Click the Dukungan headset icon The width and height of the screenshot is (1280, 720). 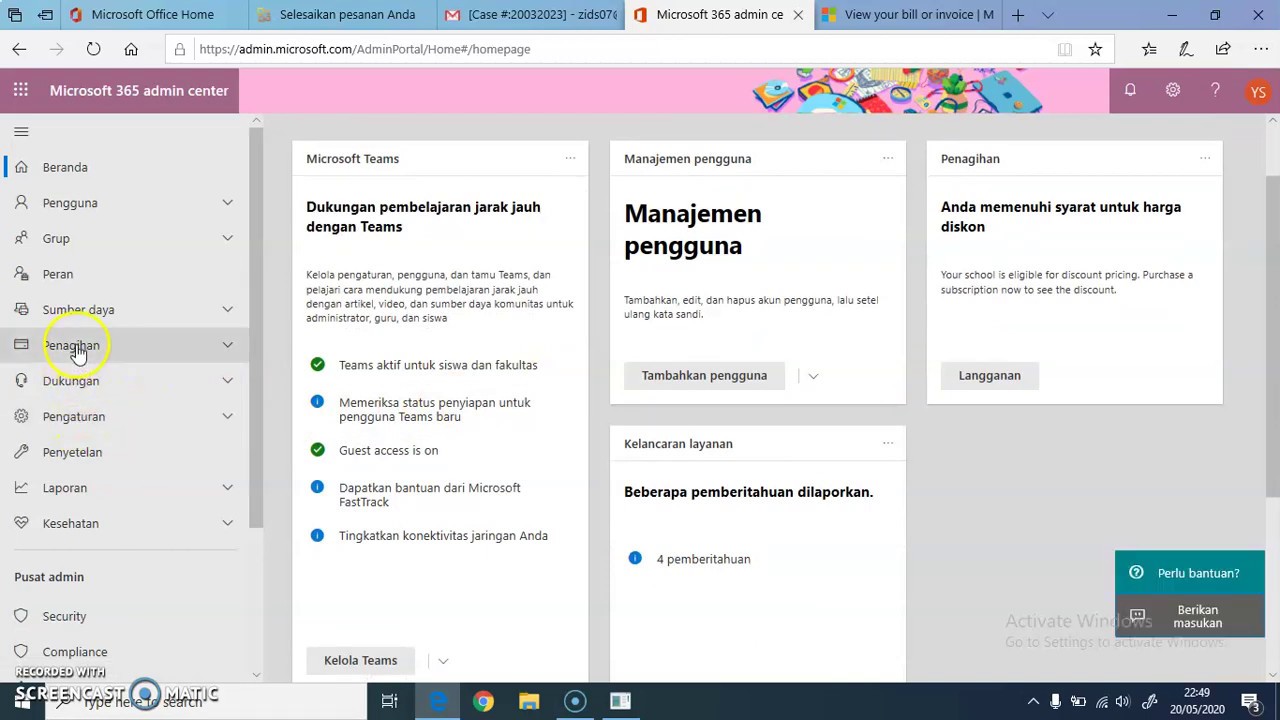[21, 380]
